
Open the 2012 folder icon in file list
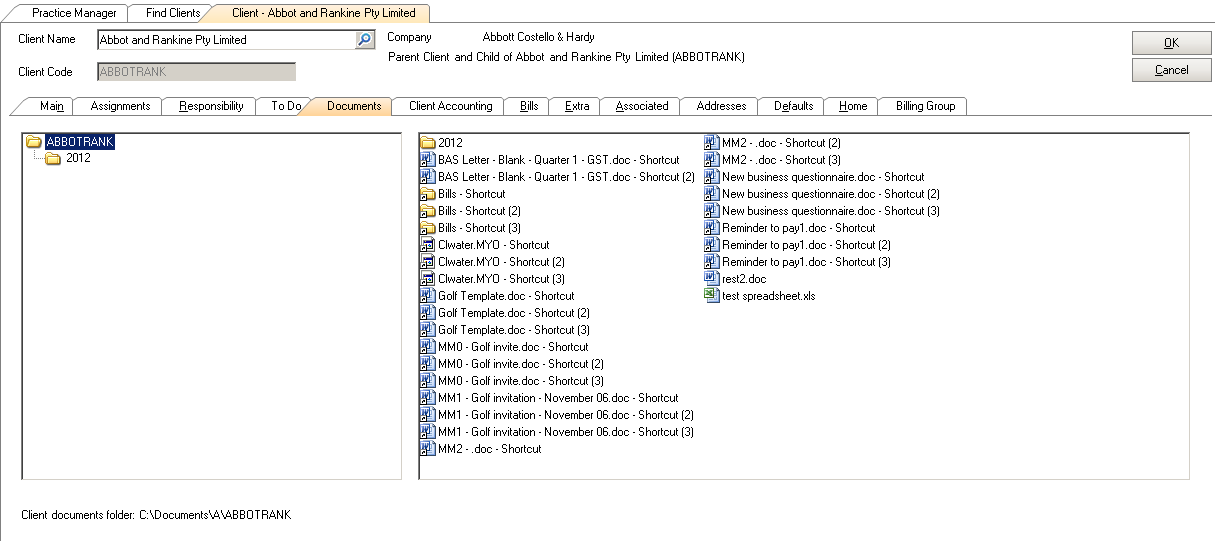pos(427,143)
